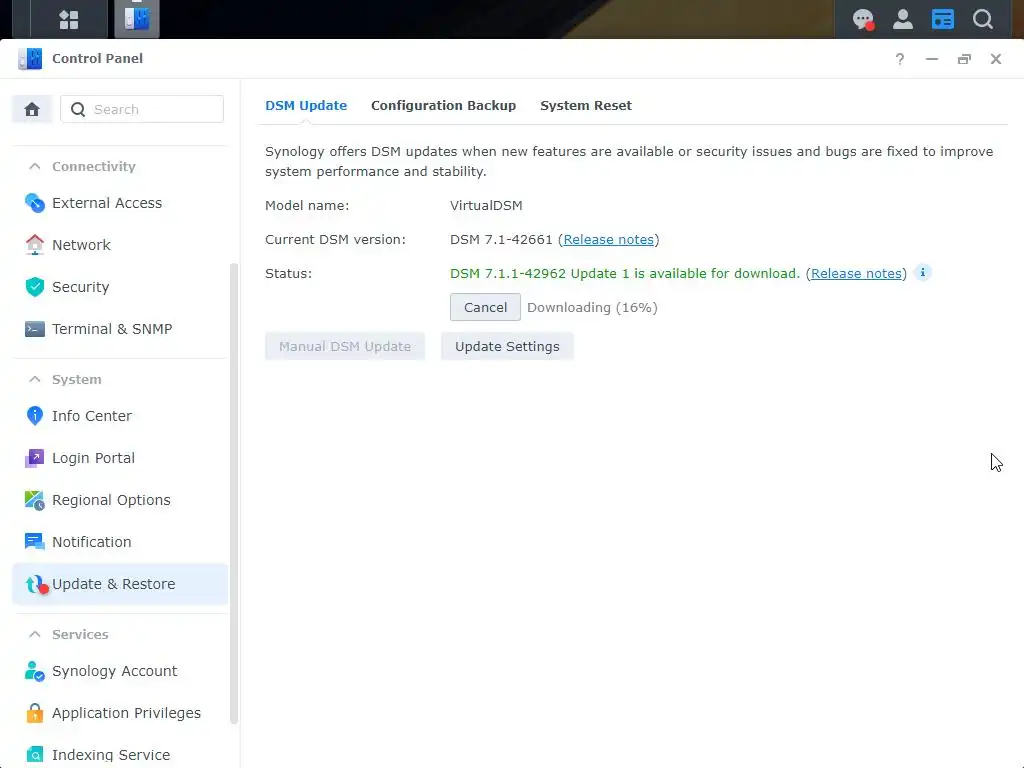Open Synology Account page
This screenshot has height=768, width=1024.
pyautogui.click(x=120, y=671)
